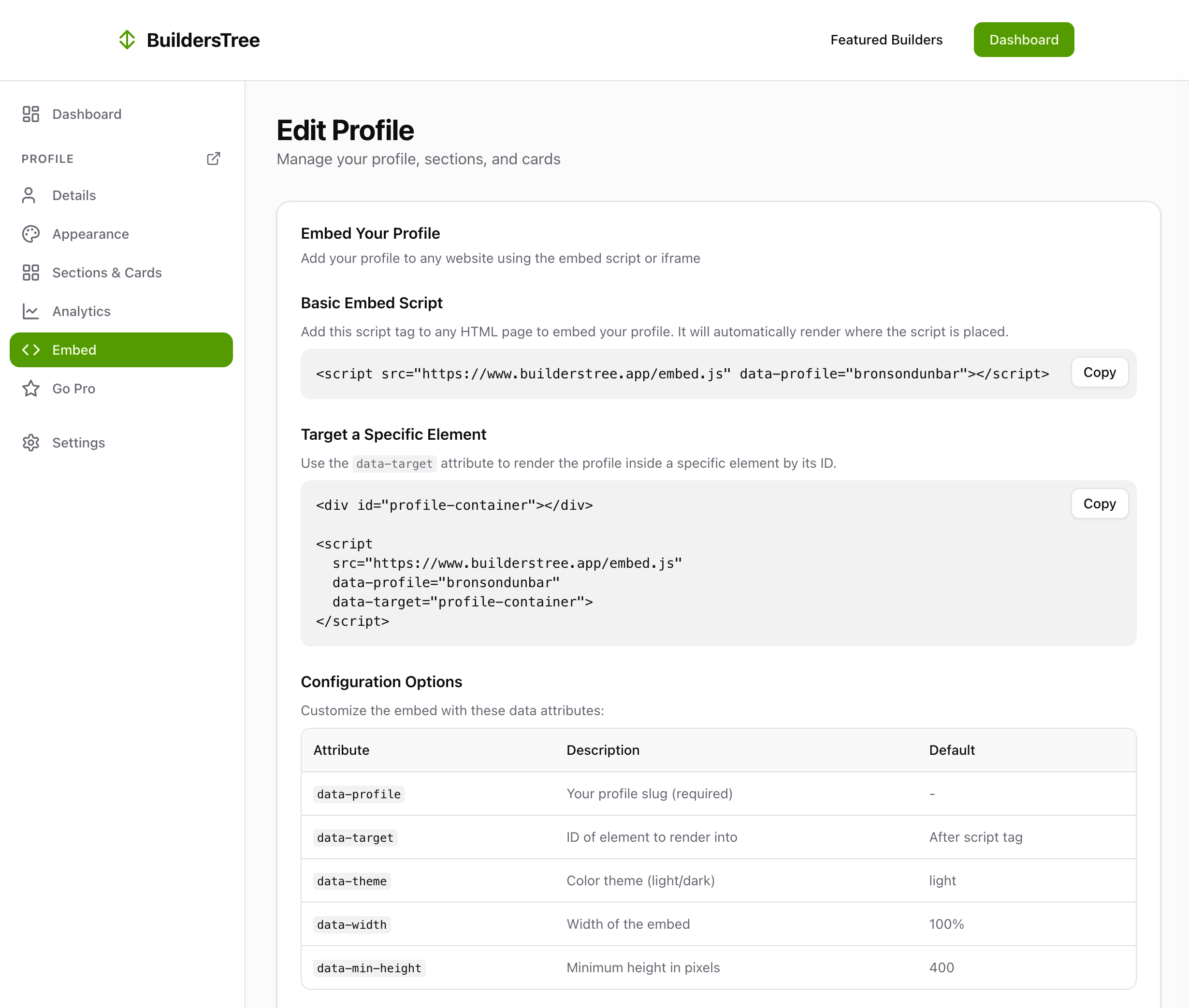Screen dimensions: 1189x1008
Task: Click the Dashboard grid icon in sidebar
Action: click(x=31, y=114)
